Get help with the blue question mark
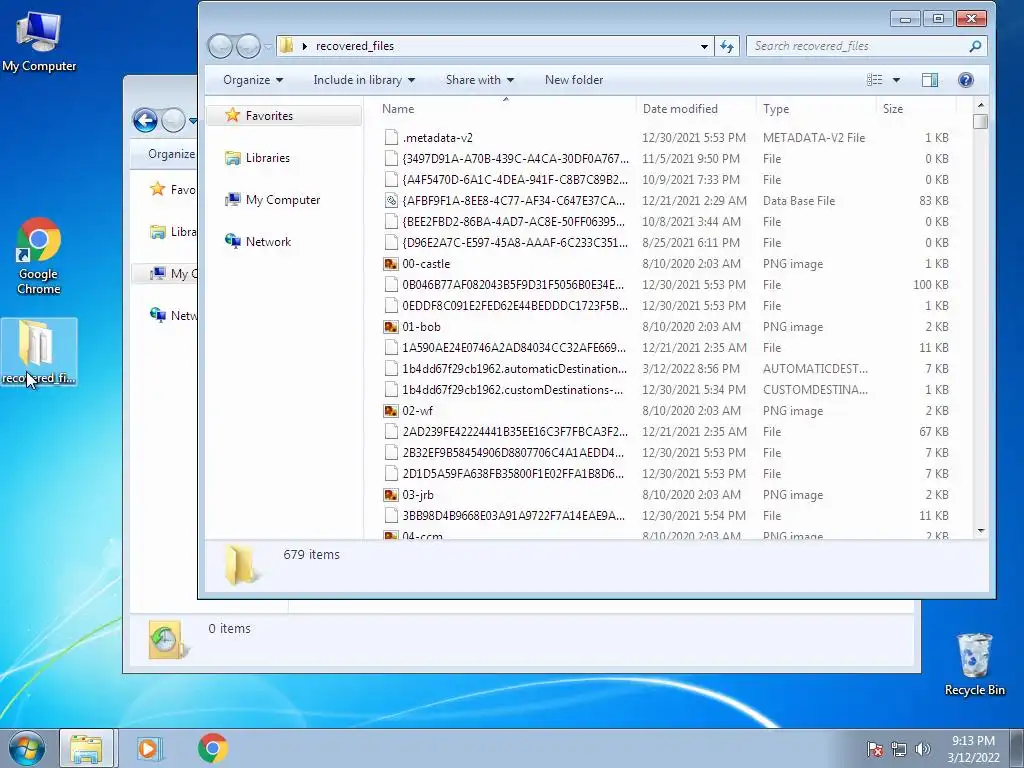Image resolution: width=1024 pixels, height=768 pixels. tap(966, 80)
